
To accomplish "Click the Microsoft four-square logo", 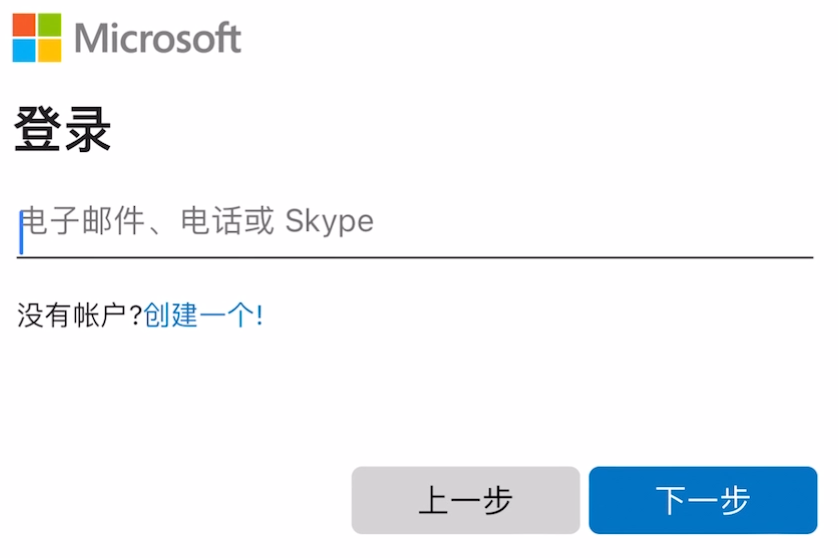I will [x=36, y=38].
